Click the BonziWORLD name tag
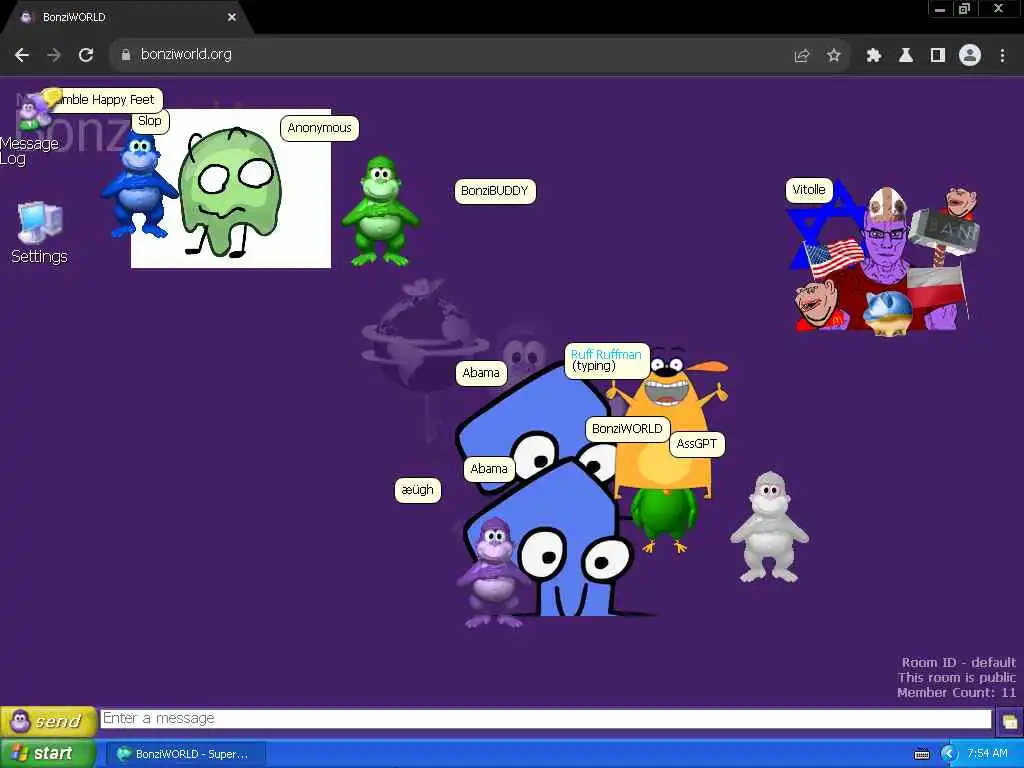Image resolution: width=1024 pixels, height=768 pixels. 627,429
